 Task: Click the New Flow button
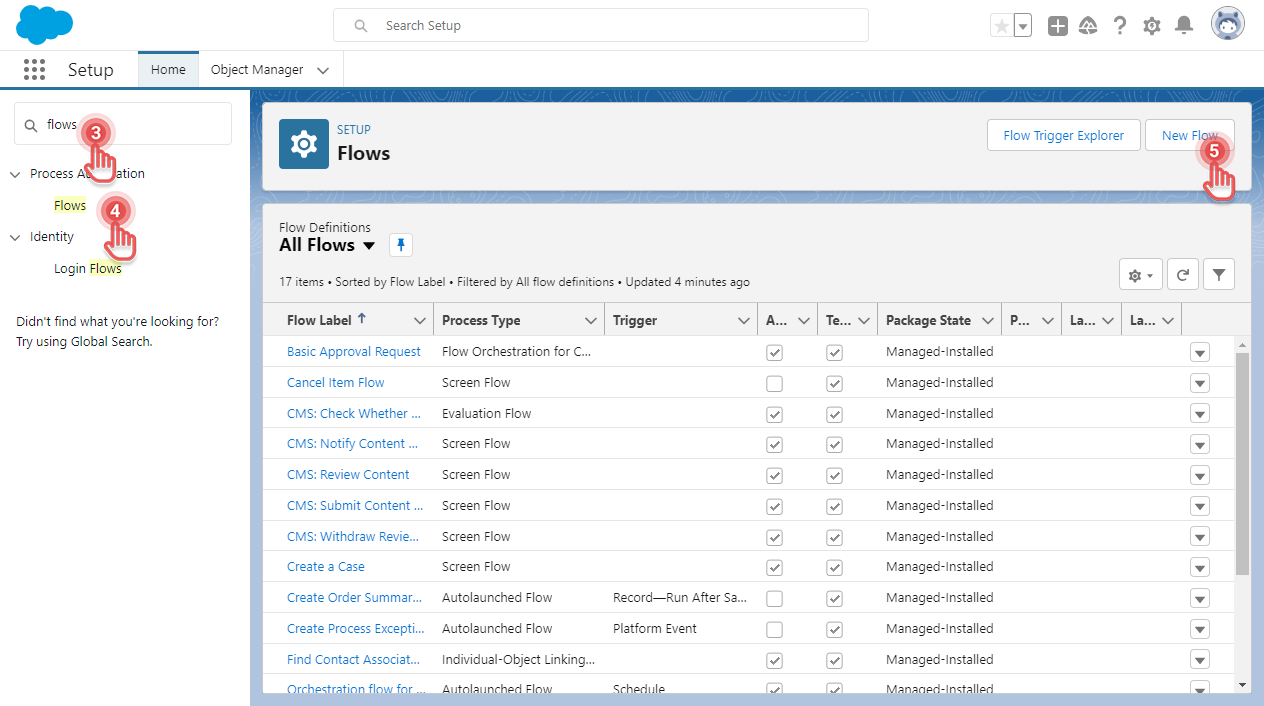tap(1189, 135)
